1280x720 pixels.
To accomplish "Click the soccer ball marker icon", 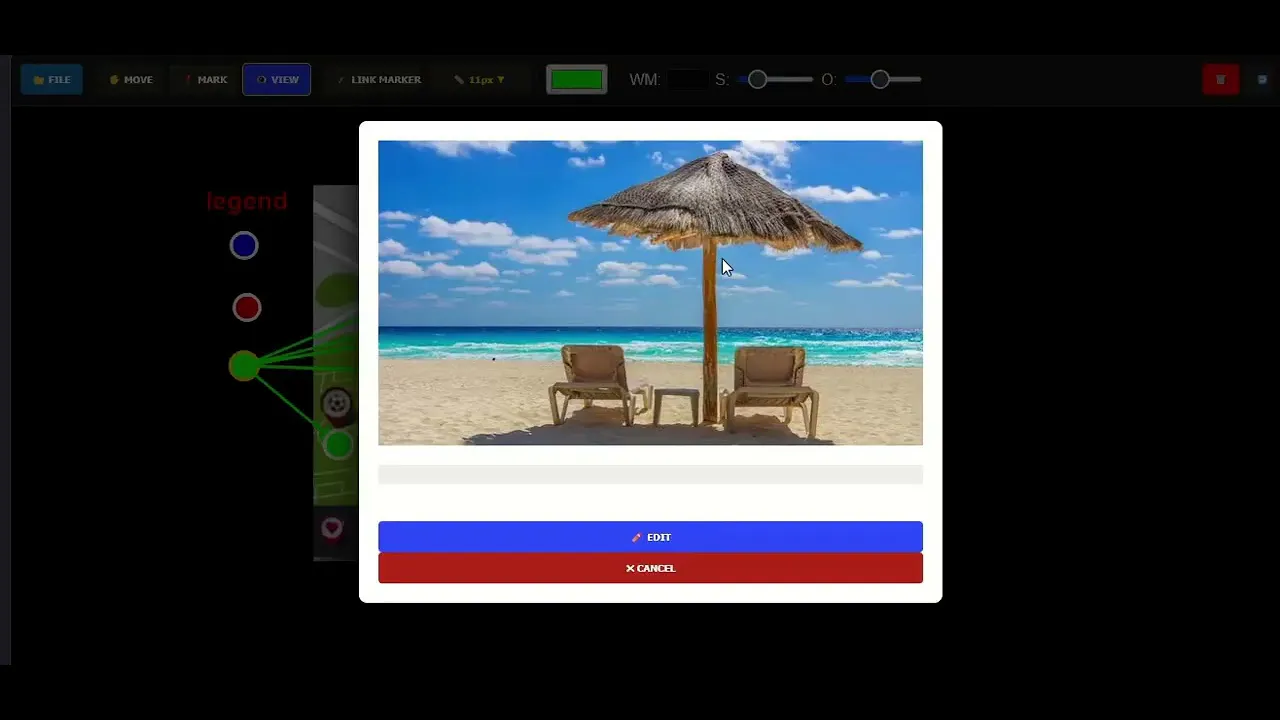I will (337, 404).
